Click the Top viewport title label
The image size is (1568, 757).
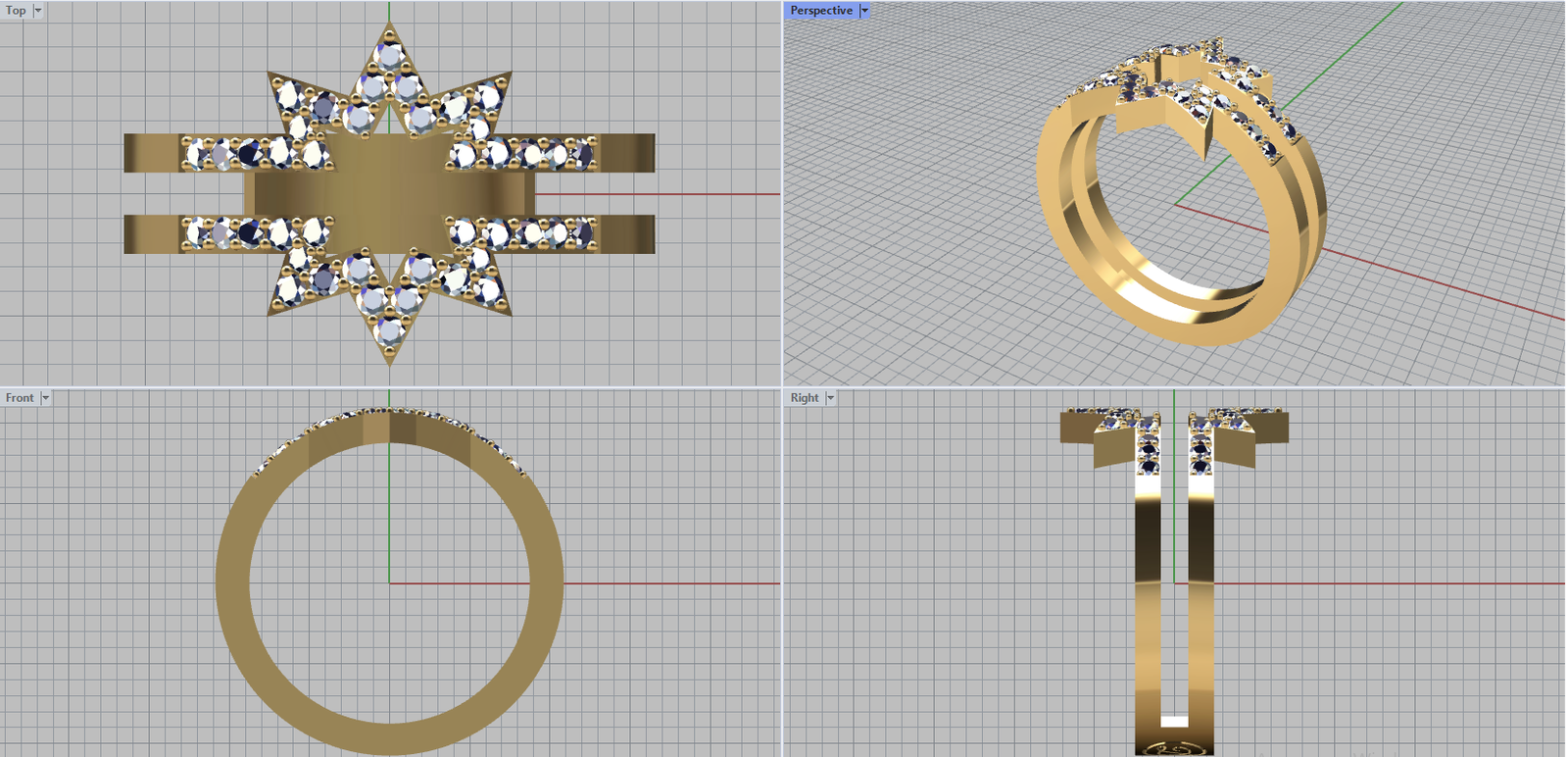point(16,11)
